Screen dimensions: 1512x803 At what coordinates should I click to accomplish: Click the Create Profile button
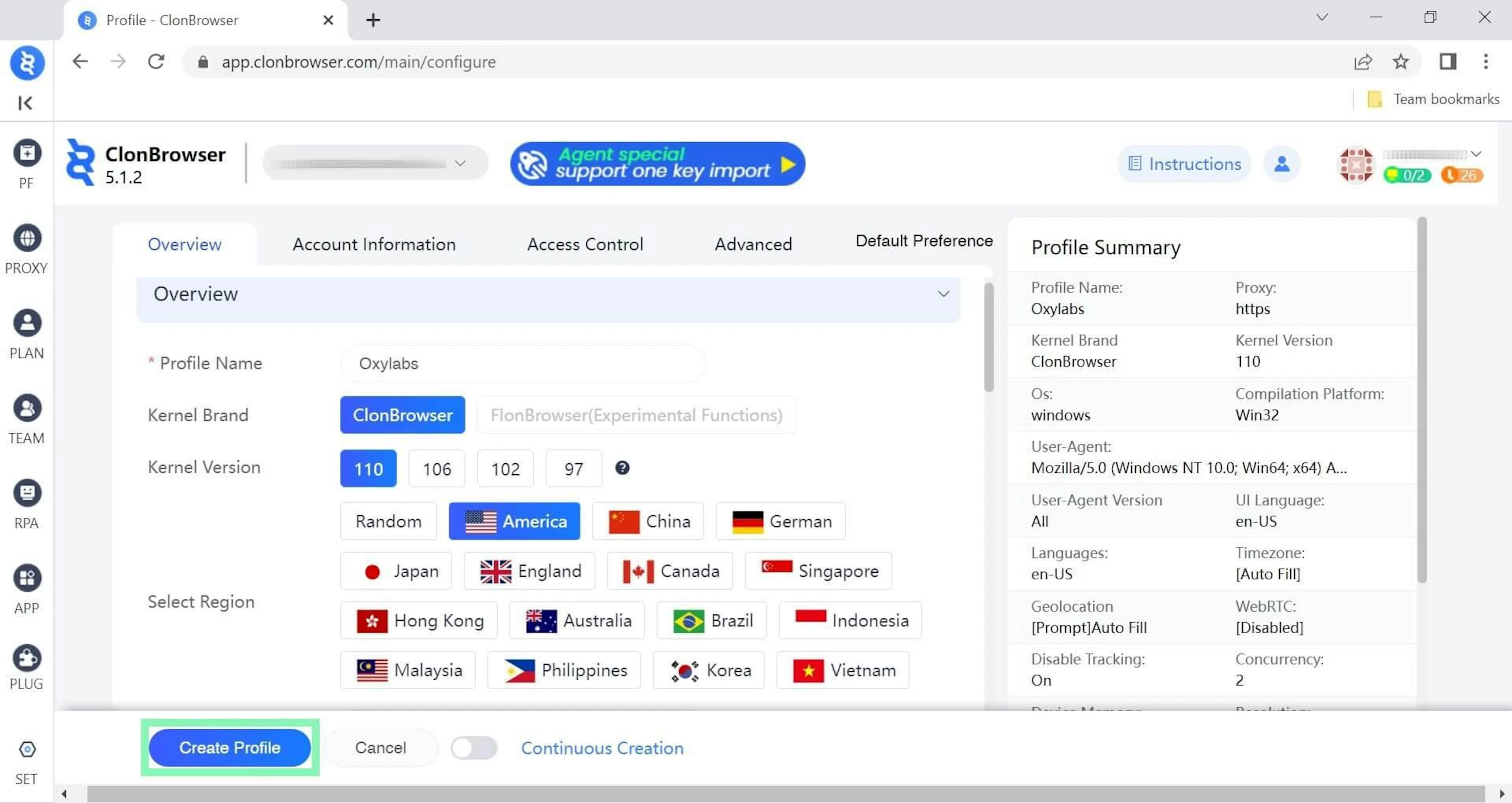point(230,748)
